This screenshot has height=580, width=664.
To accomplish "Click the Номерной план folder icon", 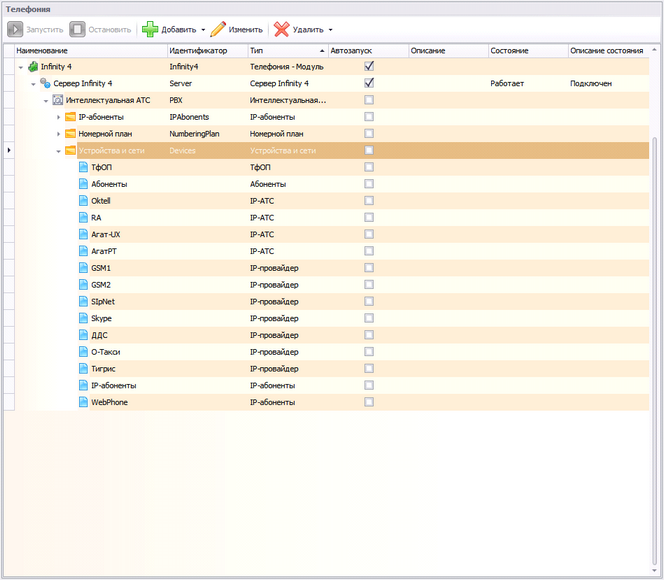I will click(70, 134).
